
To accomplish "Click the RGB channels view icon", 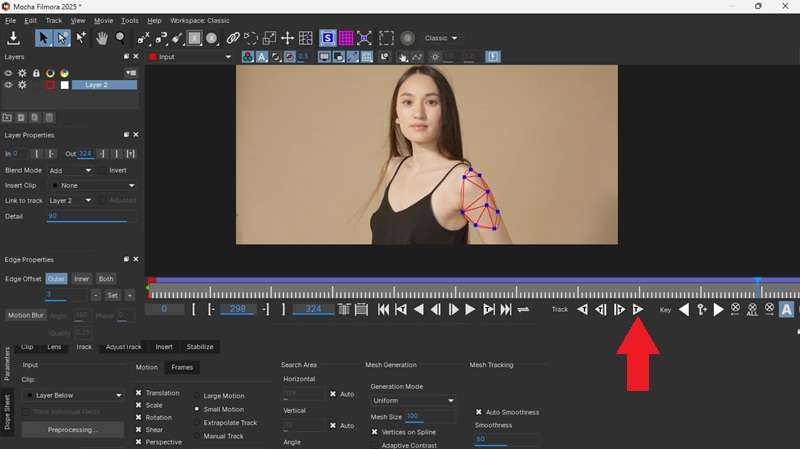I will (x=247, y=57).
